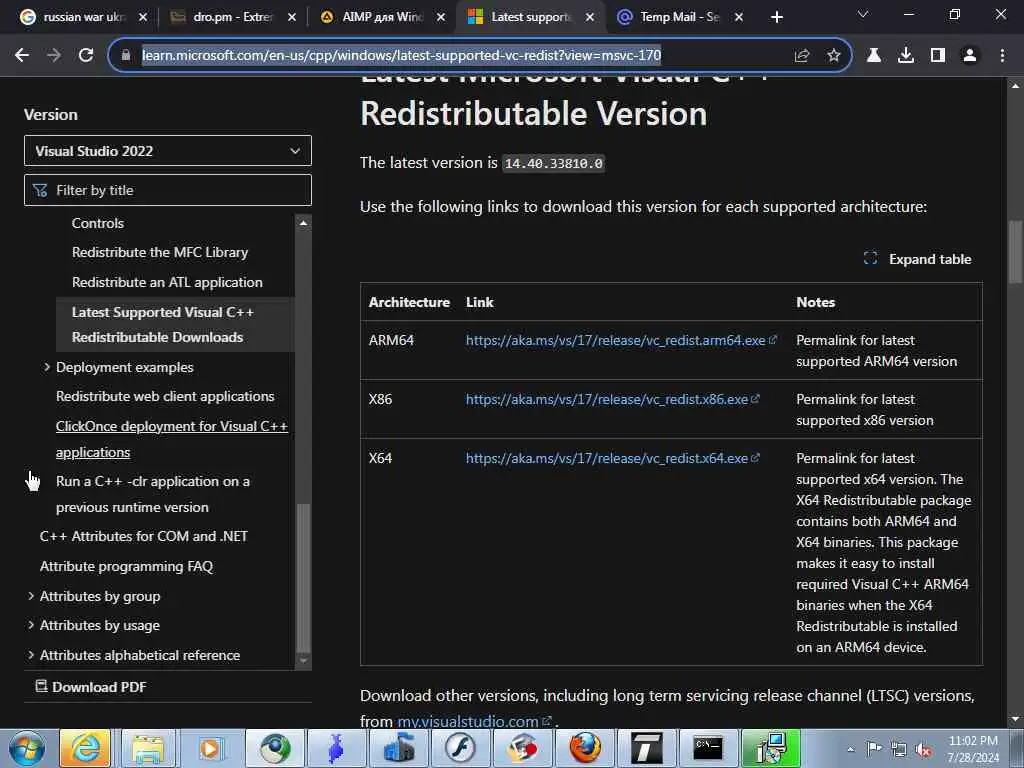Open the browser profile avatar icon
Image resolution: width=1024 pixels, height=768 pixels.
click(x=970, y=56)
